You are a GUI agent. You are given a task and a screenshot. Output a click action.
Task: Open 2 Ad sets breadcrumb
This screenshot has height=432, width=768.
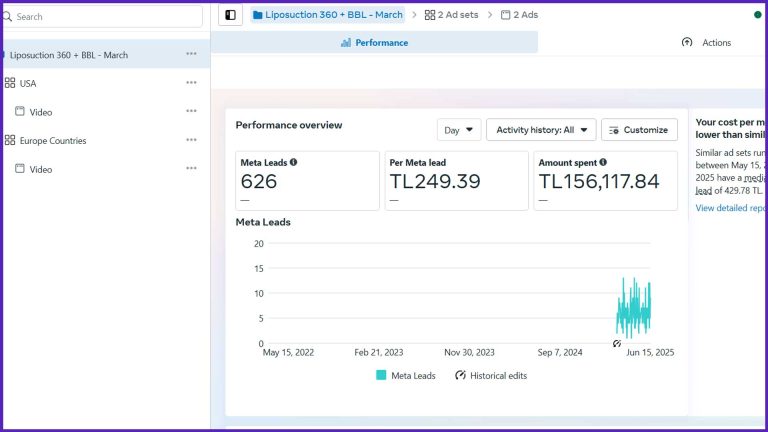452,15
